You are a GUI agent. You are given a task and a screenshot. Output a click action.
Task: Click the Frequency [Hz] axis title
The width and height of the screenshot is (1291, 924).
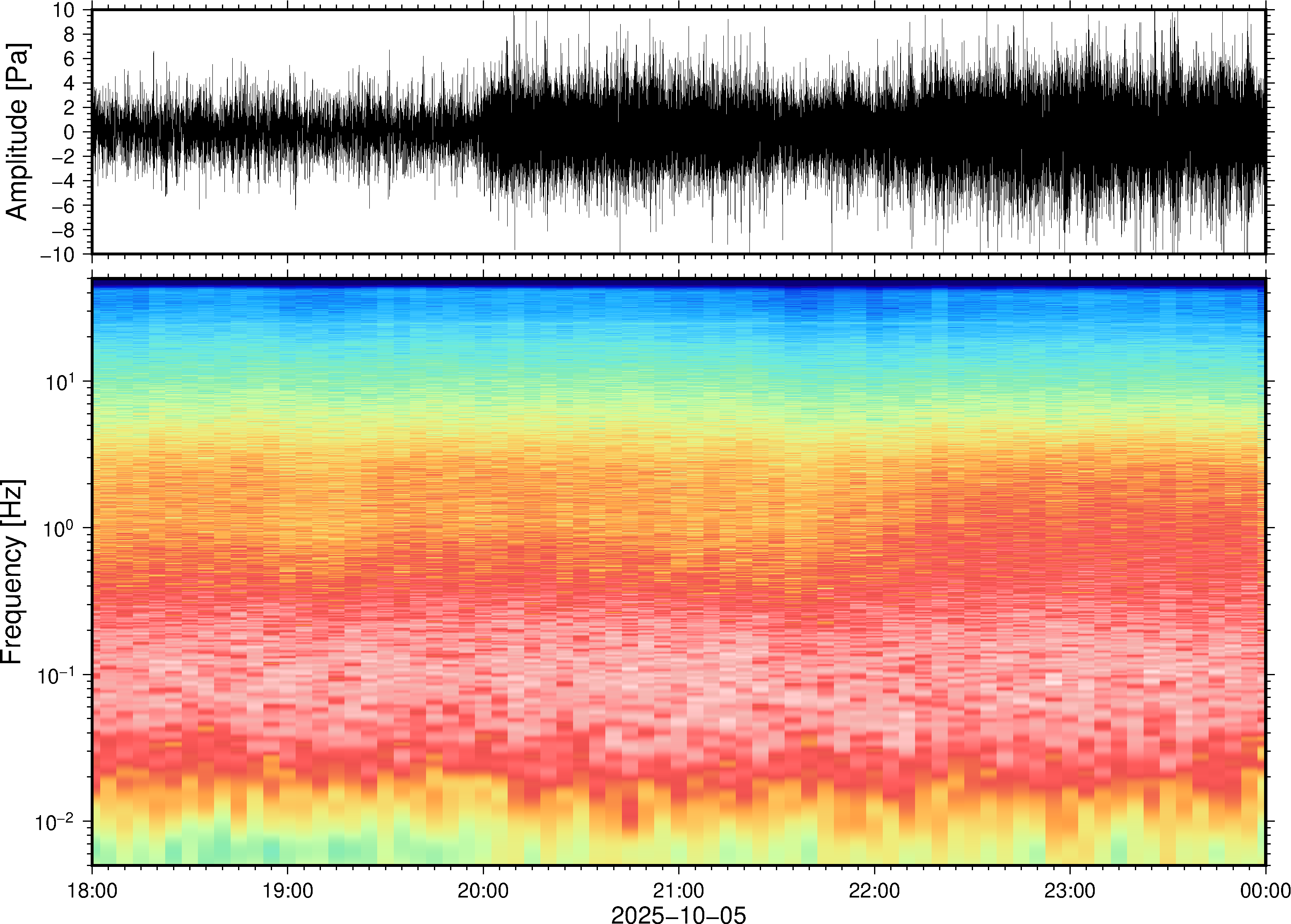(x=12, y=572)
